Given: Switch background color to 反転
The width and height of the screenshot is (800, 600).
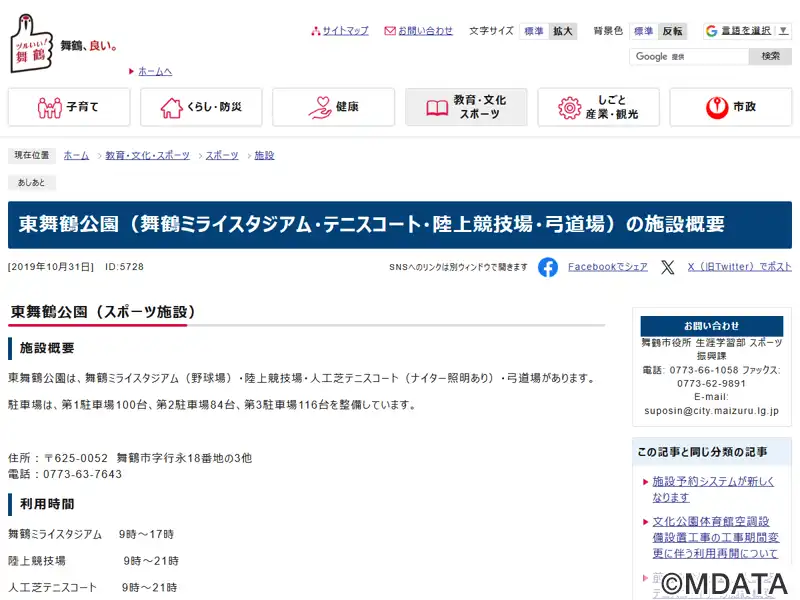Looking at the screenshot, I should (x=673, y=31).
